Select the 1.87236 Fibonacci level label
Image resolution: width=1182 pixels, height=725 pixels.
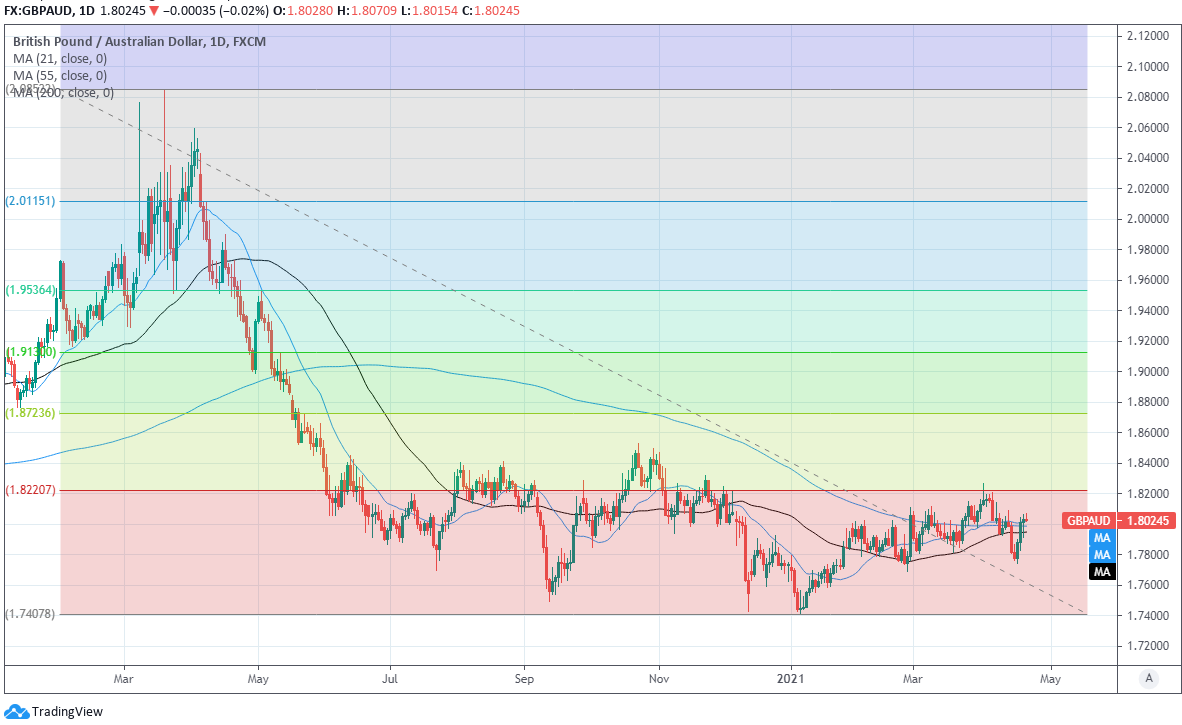[x=30, y=412]
